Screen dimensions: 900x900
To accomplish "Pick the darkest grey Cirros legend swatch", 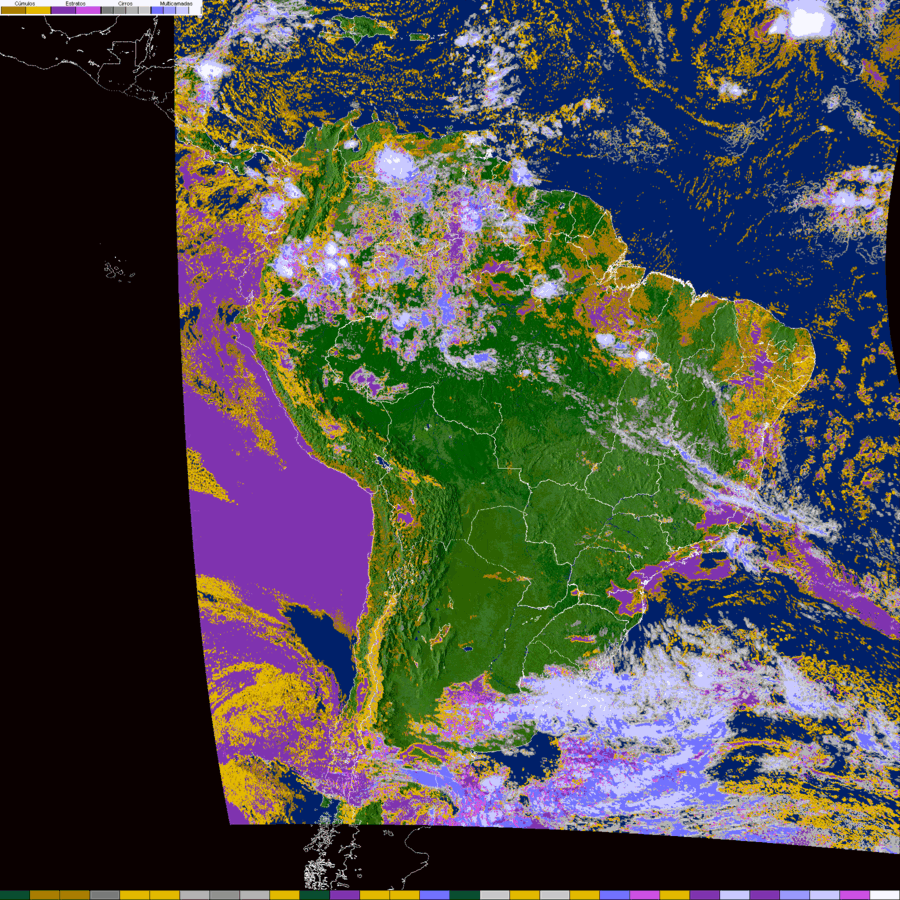I will point(107,10).
